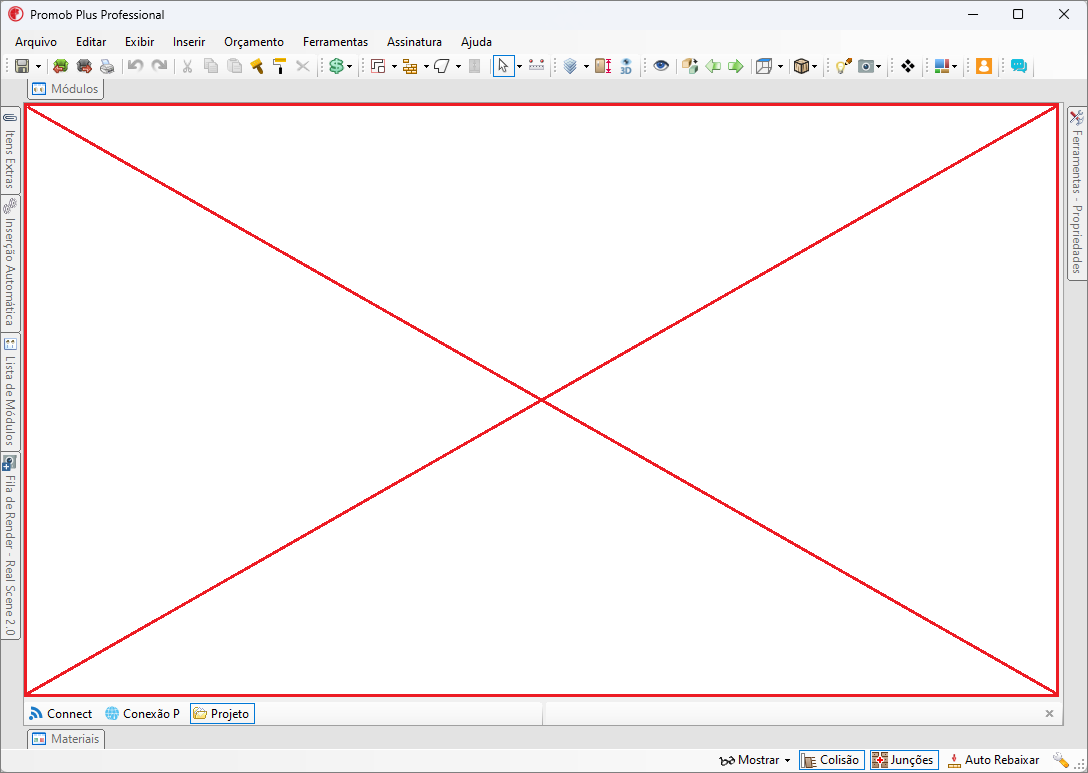The image size is (1088, 773).
Task: Click the boxes replace icon
Action: 690,66
